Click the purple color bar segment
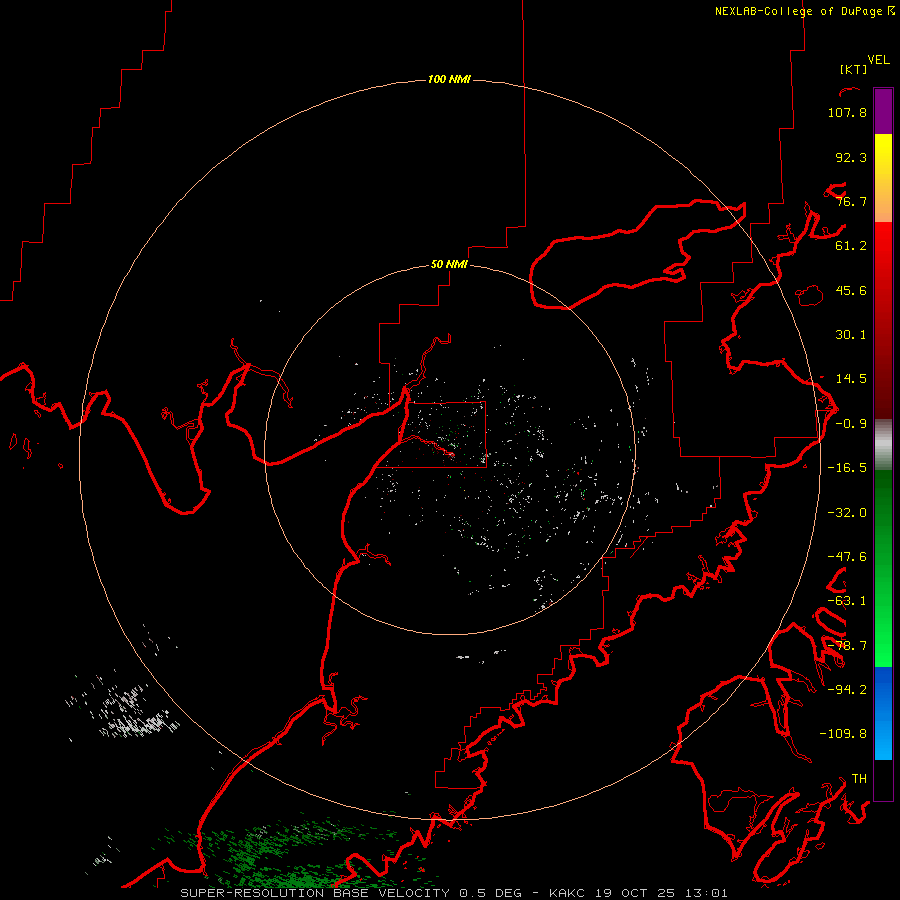 883,111
